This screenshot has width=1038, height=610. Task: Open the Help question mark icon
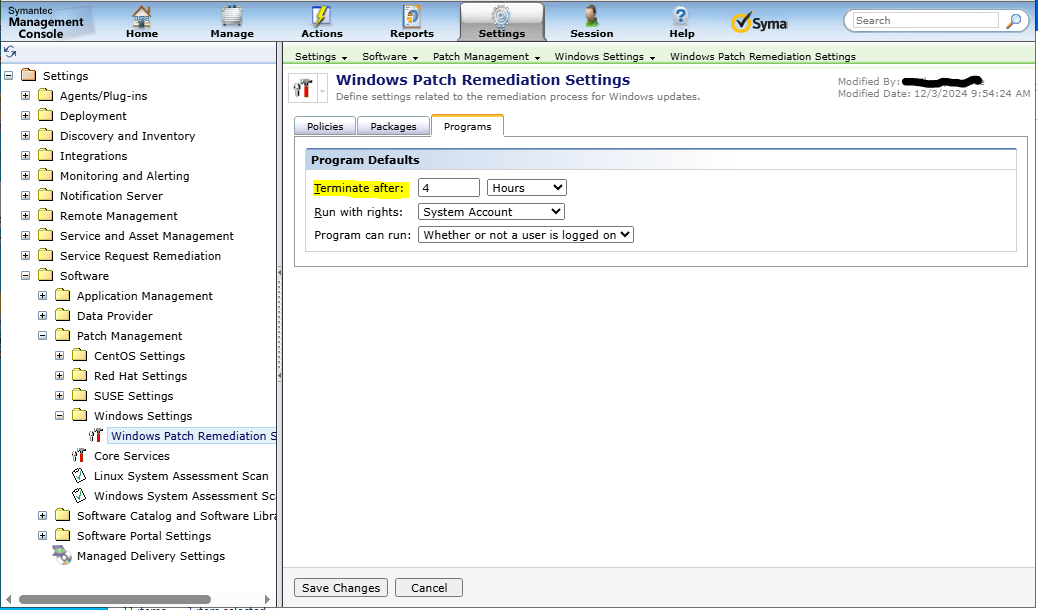point(681,17)
